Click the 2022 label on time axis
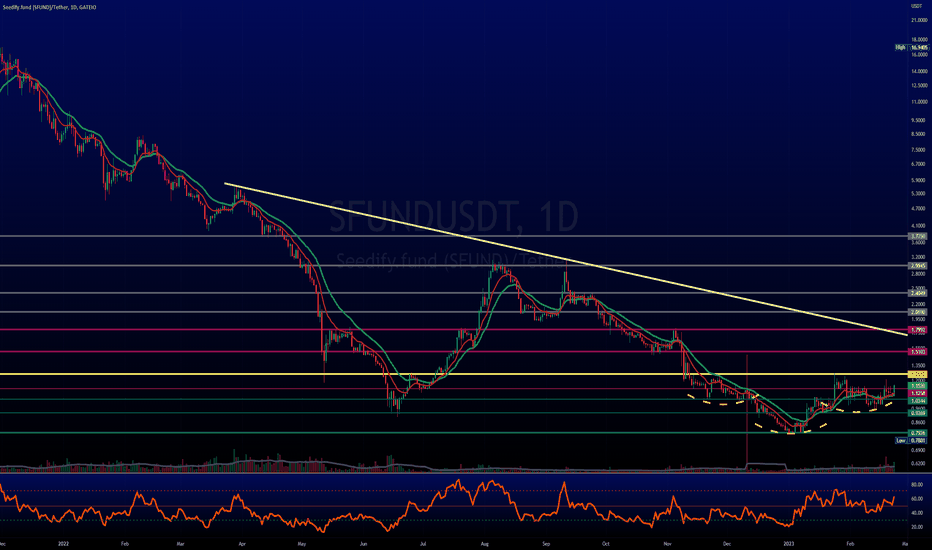The width and height of the screenshot is (932, 550). 64,543
